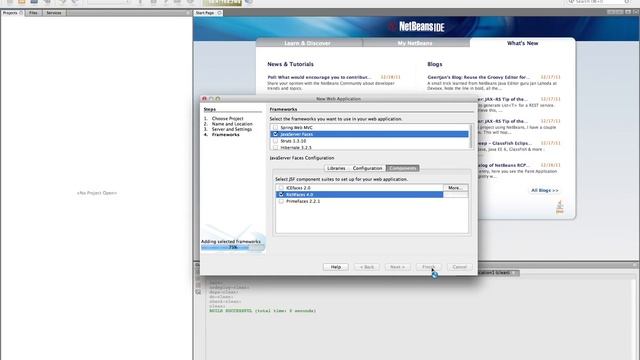Click the bold Frameworks step
The image size is (640, 360).
226,134
